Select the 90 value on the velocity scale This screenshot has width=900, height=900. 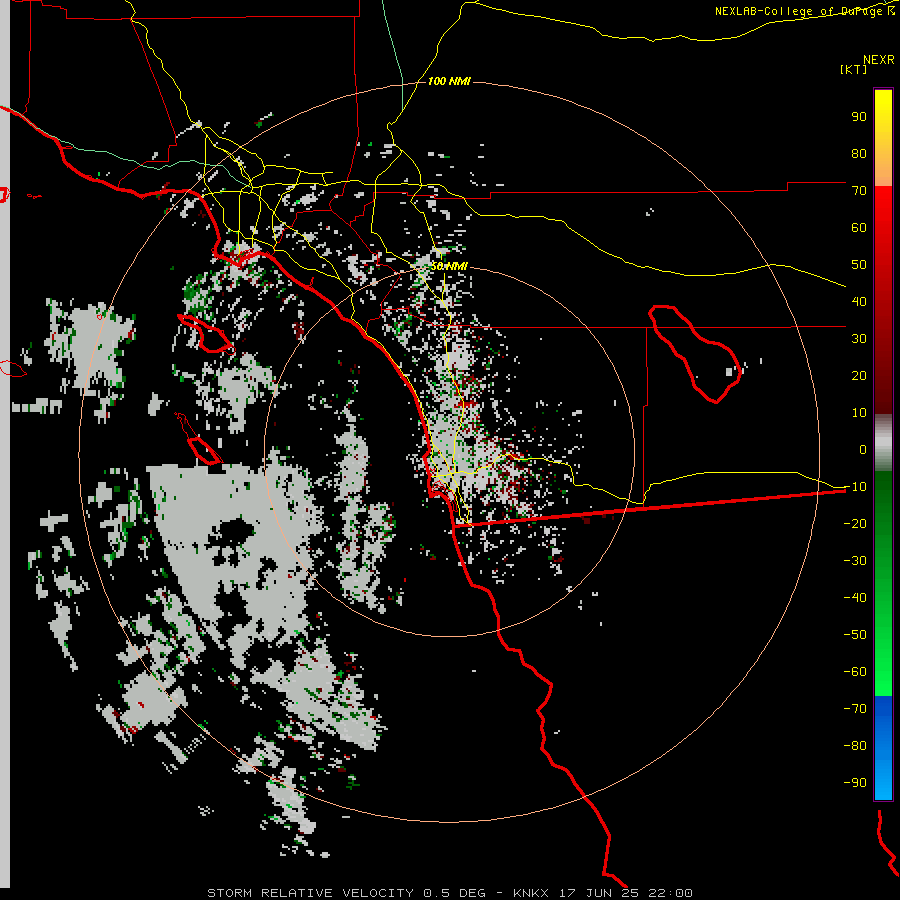[859, 117]
